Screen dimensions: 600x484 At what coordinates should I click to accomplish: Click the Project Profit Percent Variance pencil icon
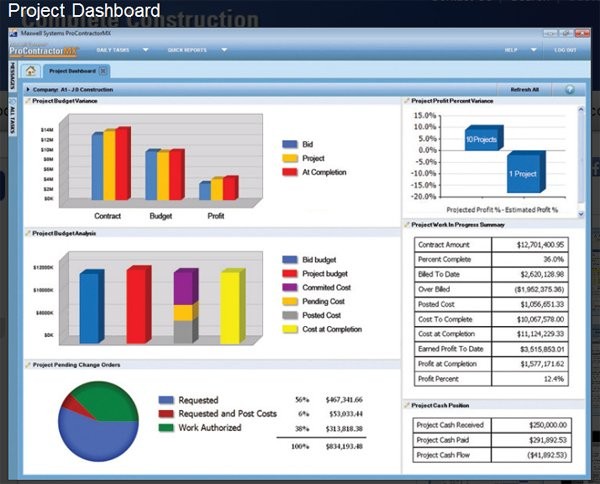coord(407,101)
